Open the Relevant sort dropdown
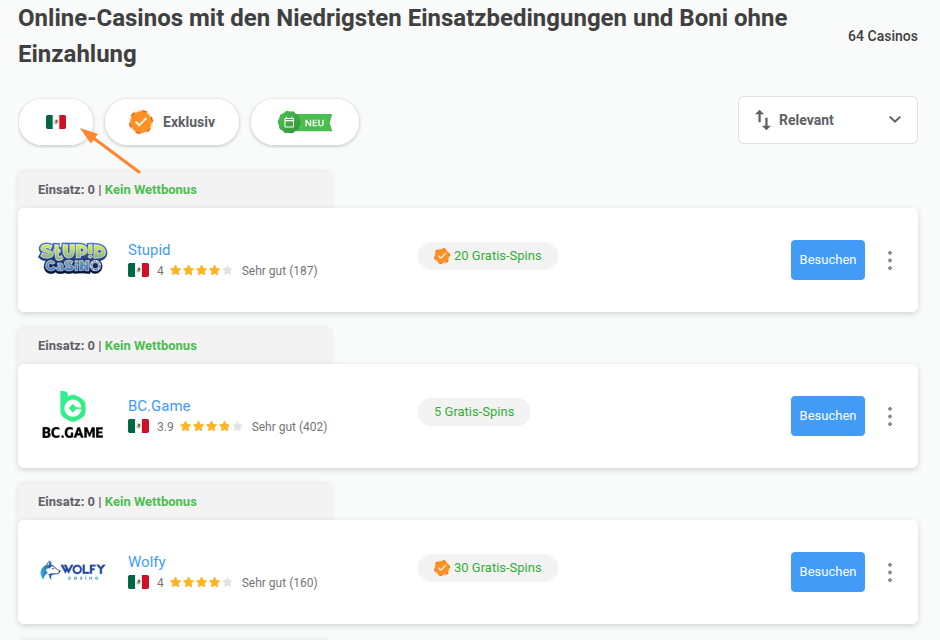 pos(827,120)
